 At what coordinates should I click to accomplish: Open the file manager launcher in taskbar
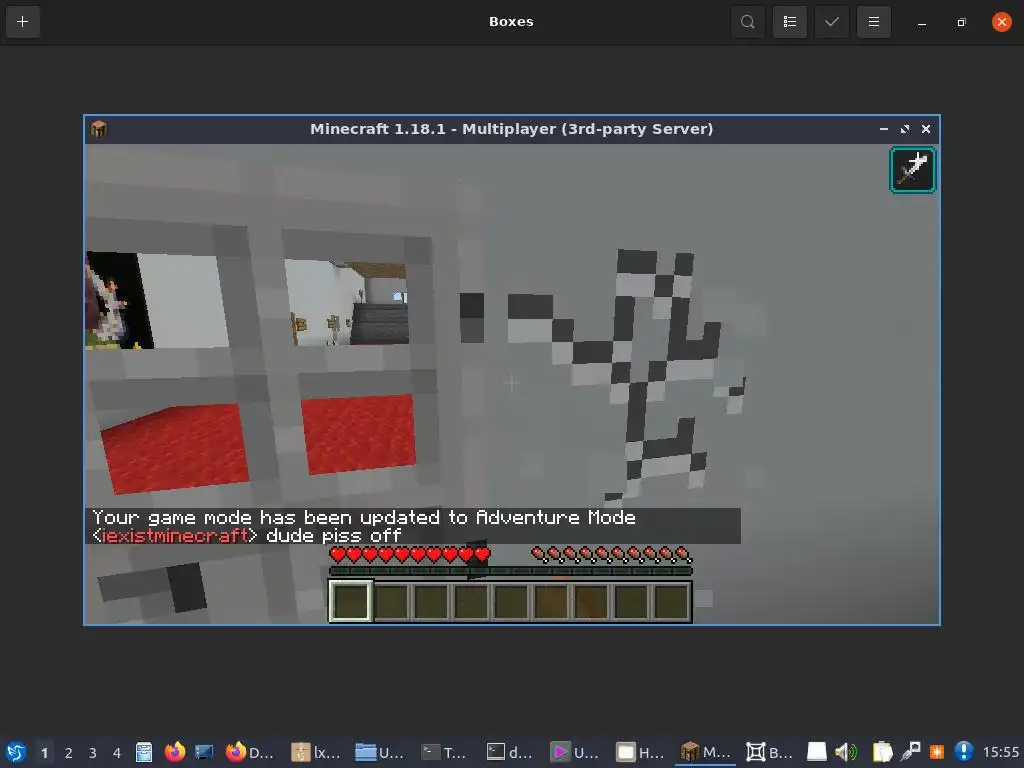click(x=144, y=752)
